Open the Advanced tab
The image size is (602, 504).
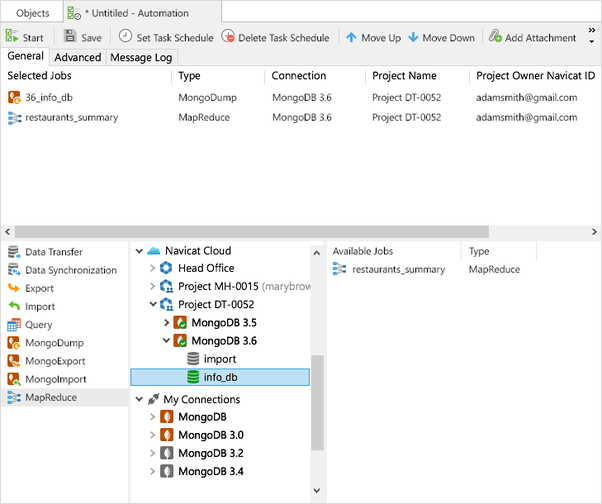click(78, 58)
